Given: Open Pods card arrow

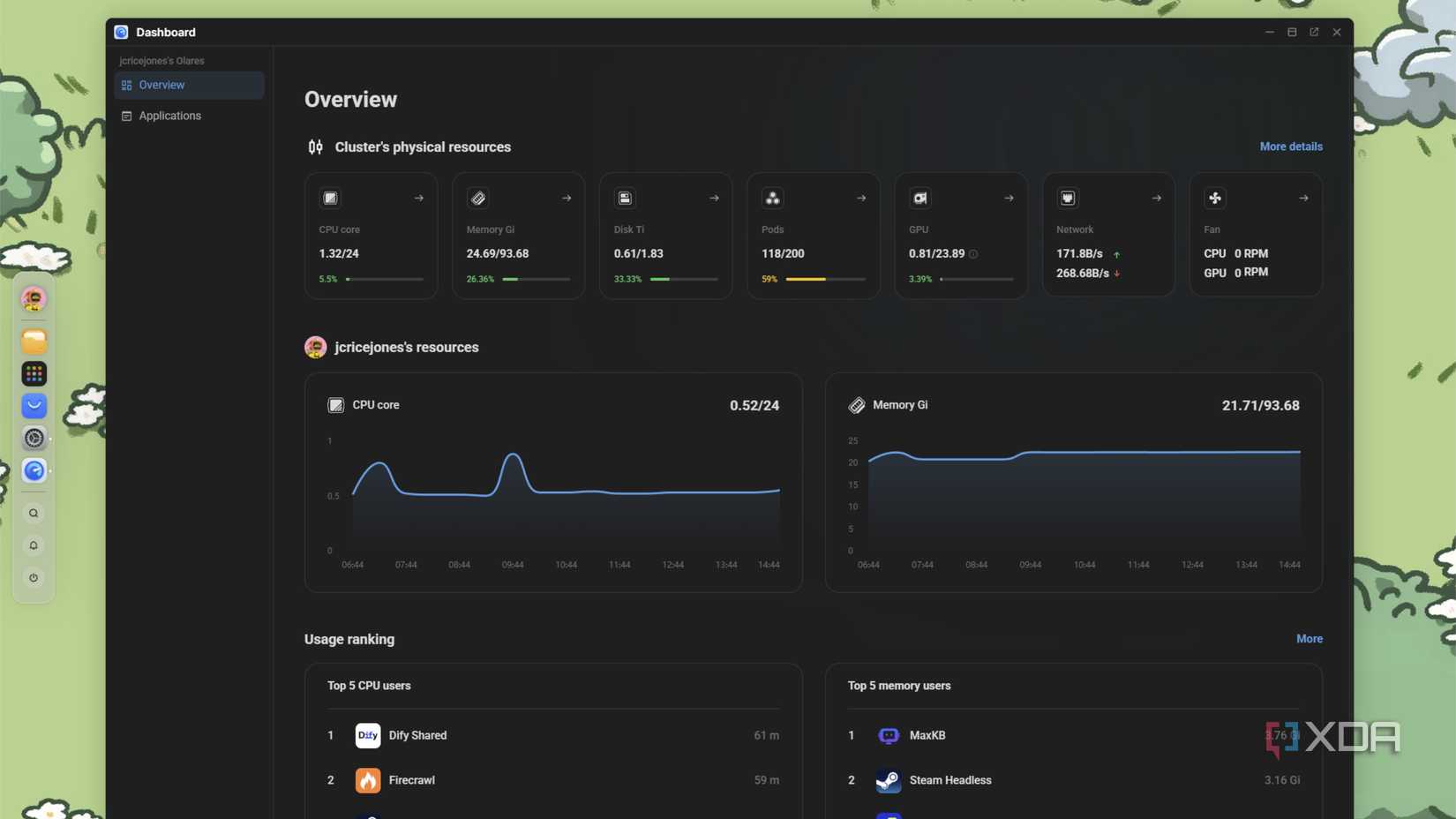Looking at the screenshot, I should tap(861, 199).
